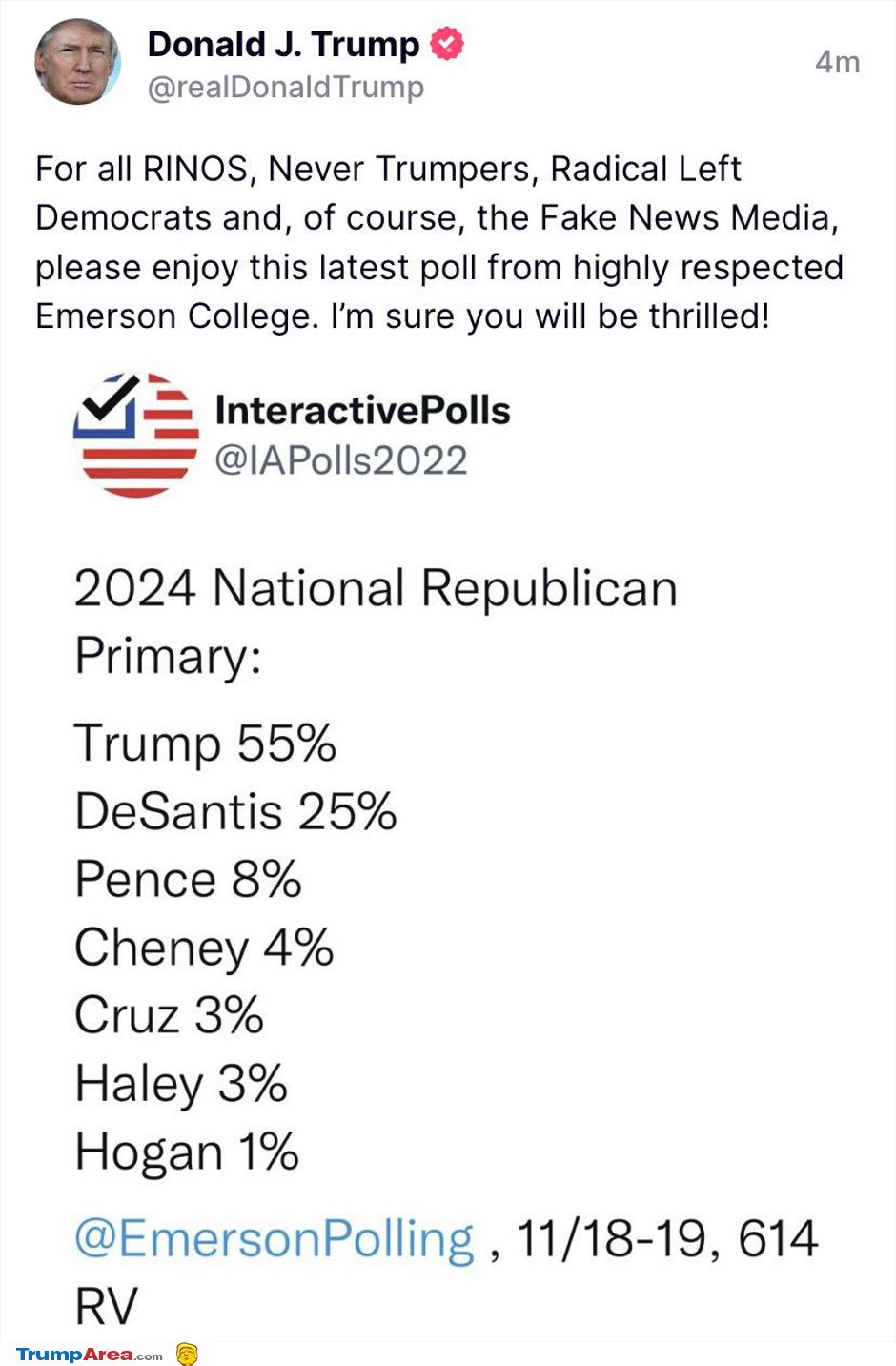
Task: Tap the Donald J. Trump display name
Action: (x=283, y=45)
